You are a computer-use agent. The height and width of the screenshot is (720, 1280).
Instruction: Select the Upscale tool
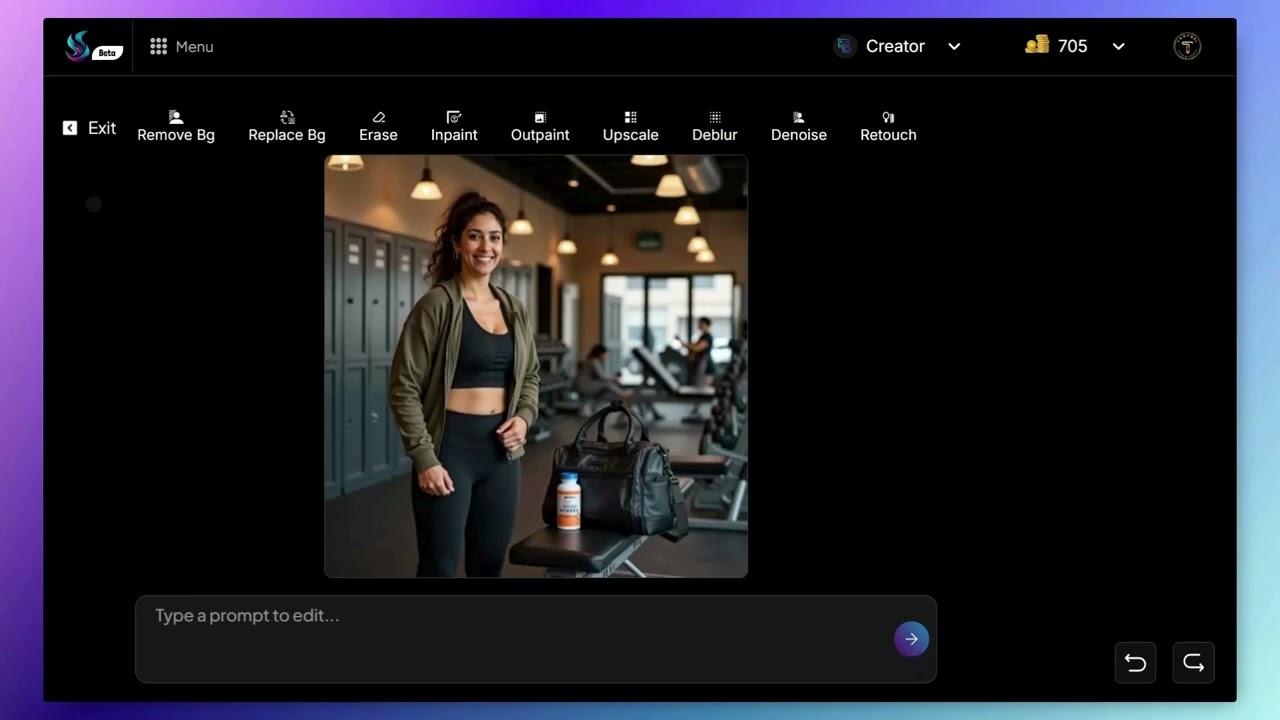tap(630, 127)
